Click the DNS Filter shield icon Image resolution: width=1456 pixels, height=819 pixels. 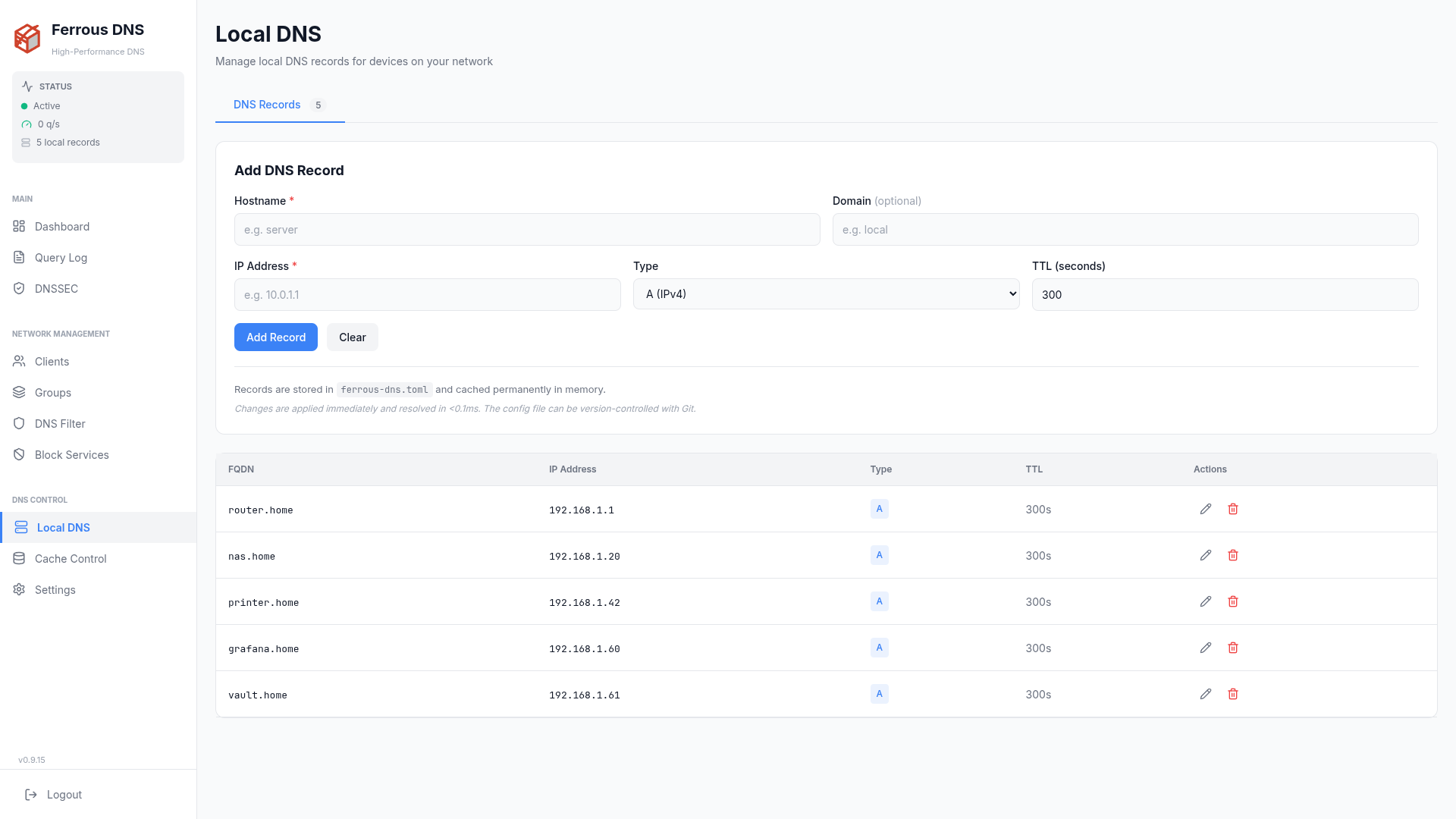coord(19,423)
